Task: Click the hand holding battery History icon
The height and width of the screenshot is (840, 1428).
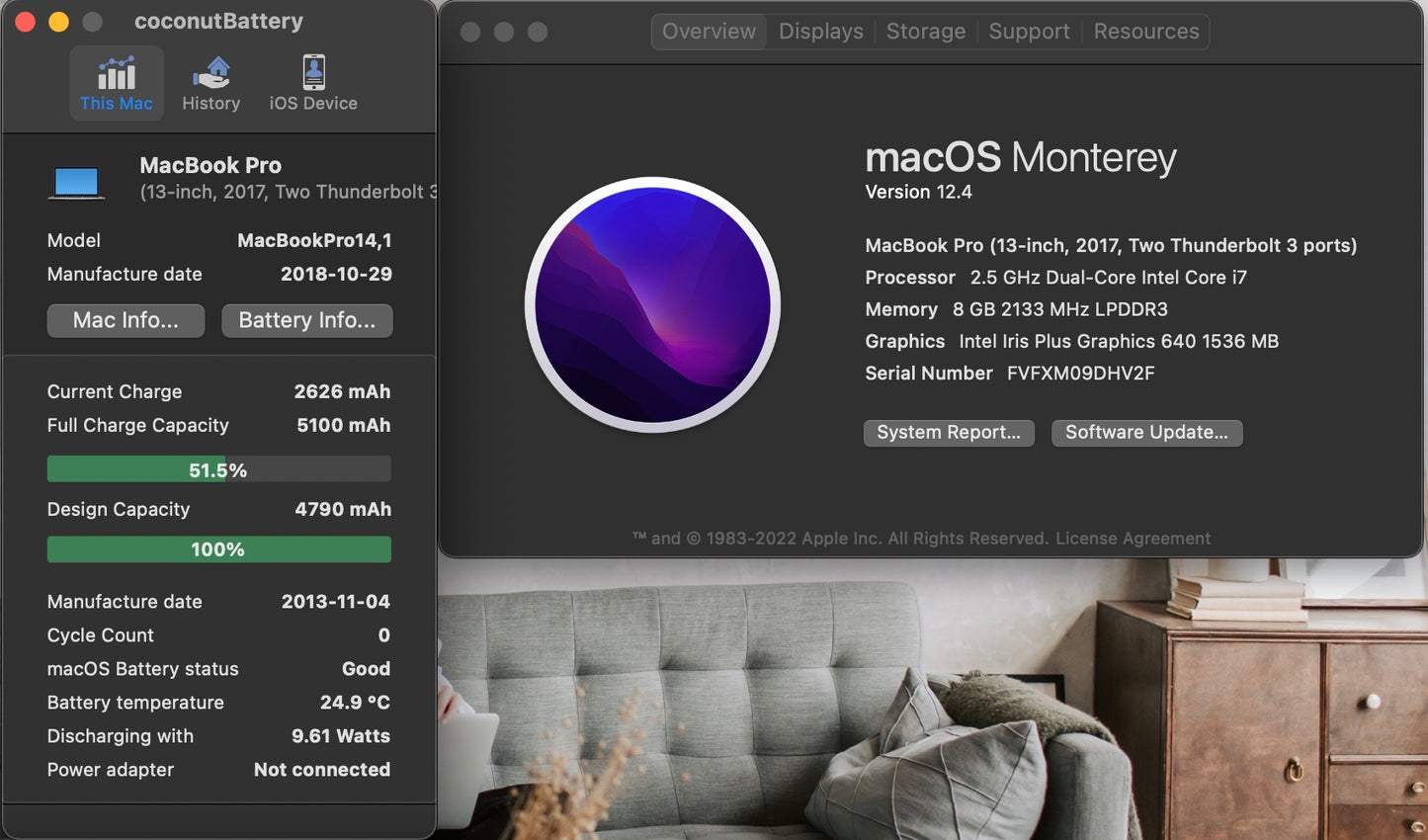Action: pyautogui.click(x=210, y=71)
